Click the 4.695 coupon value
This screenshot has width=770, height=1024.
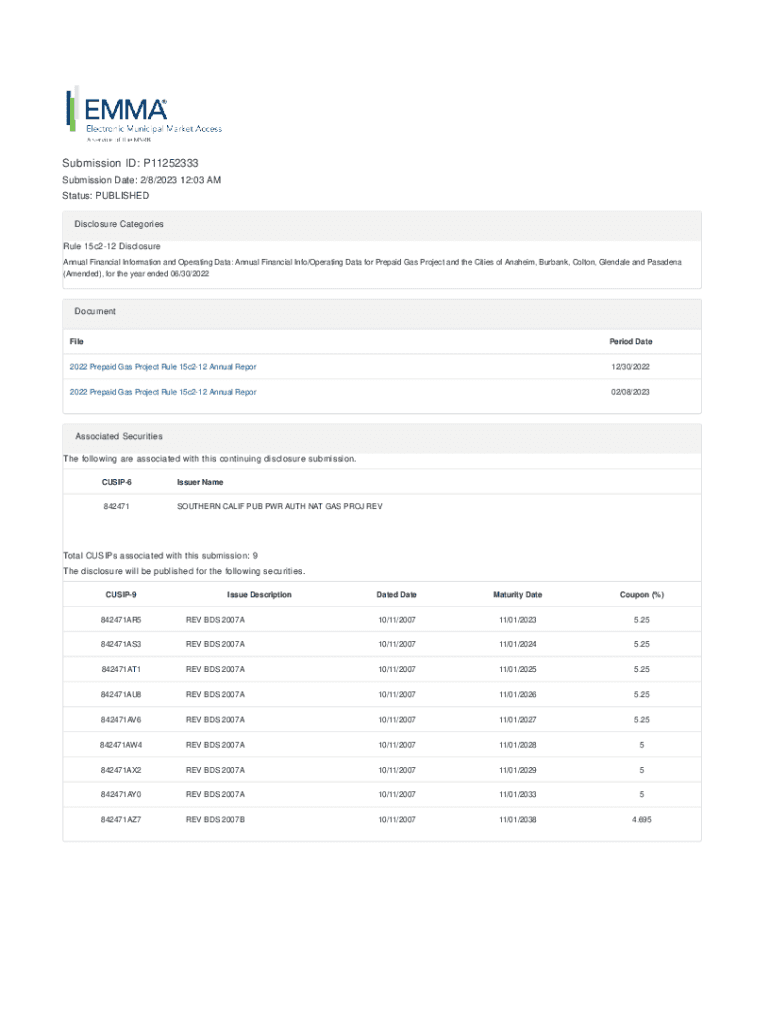tap(642, 820)
